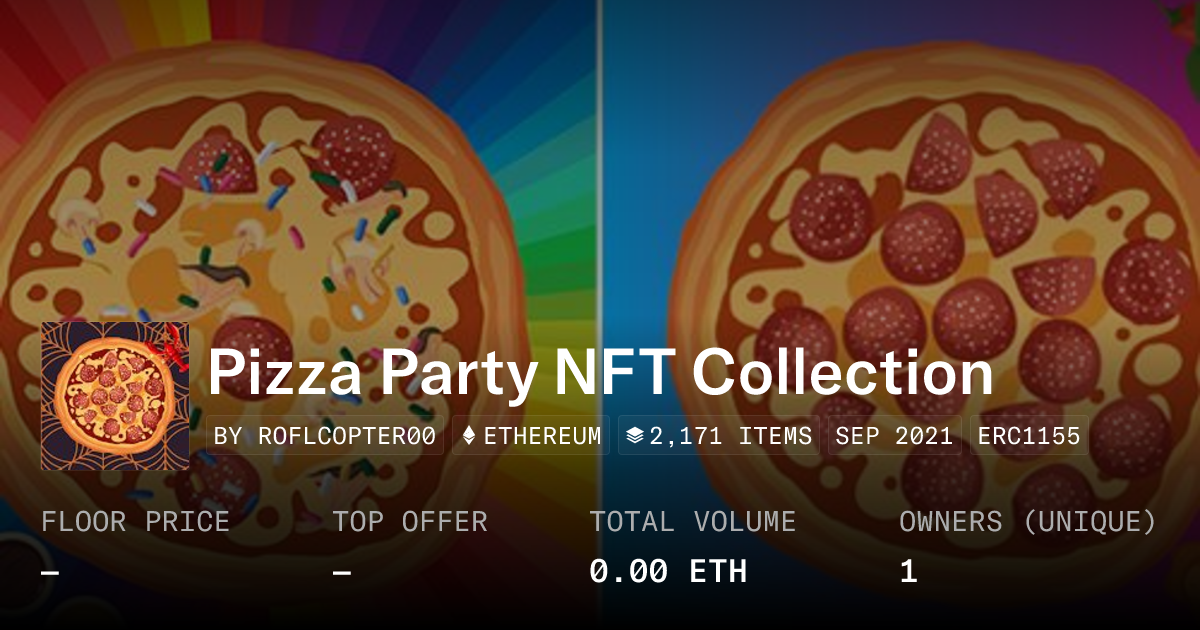Open the Pizza Party NFT Collection title
The image size is (1200, 630).
click(x=600, y=374)
